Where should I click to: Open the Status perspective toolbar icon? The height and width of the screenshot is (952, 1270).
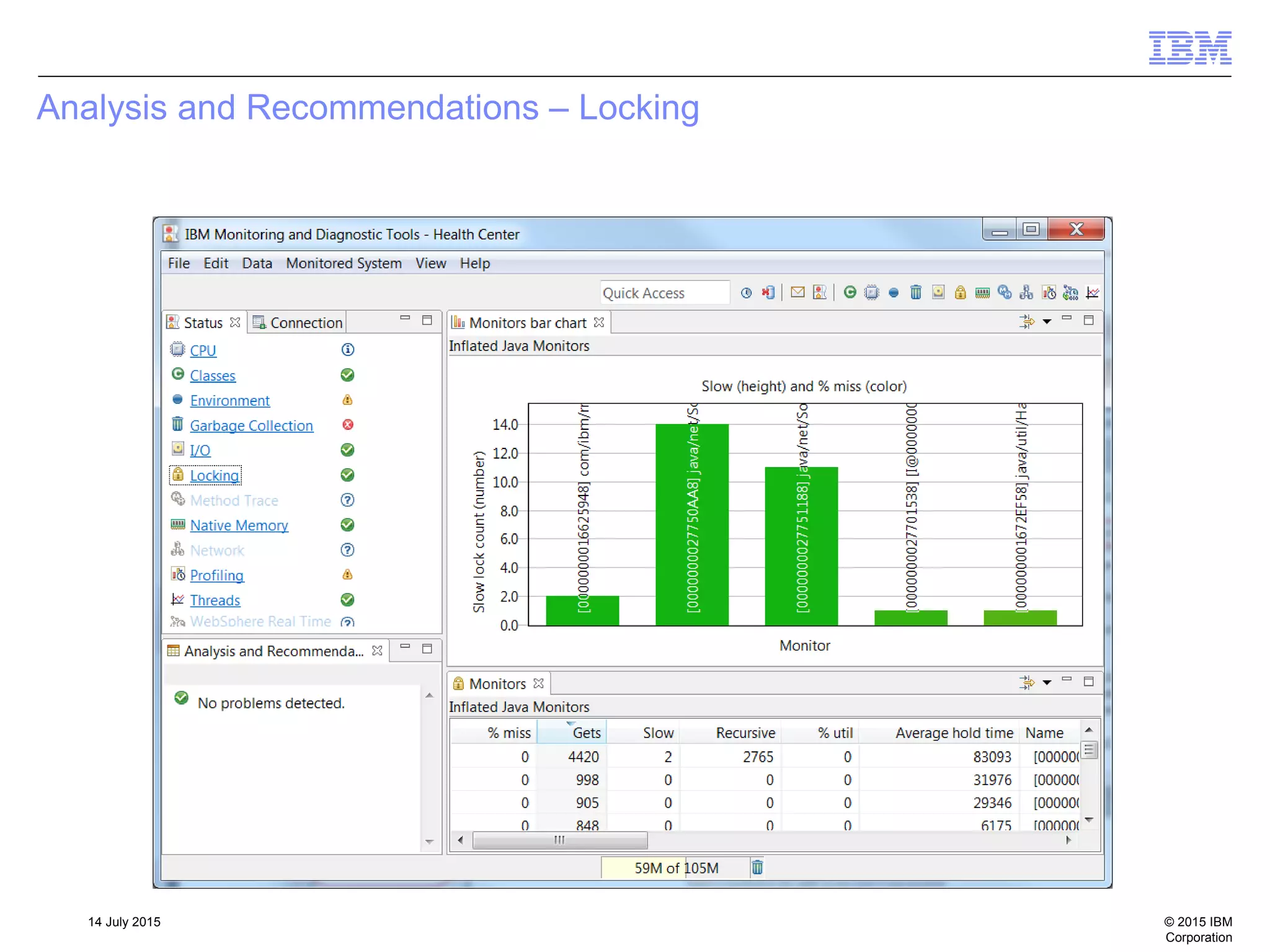[x=820, y=292]
